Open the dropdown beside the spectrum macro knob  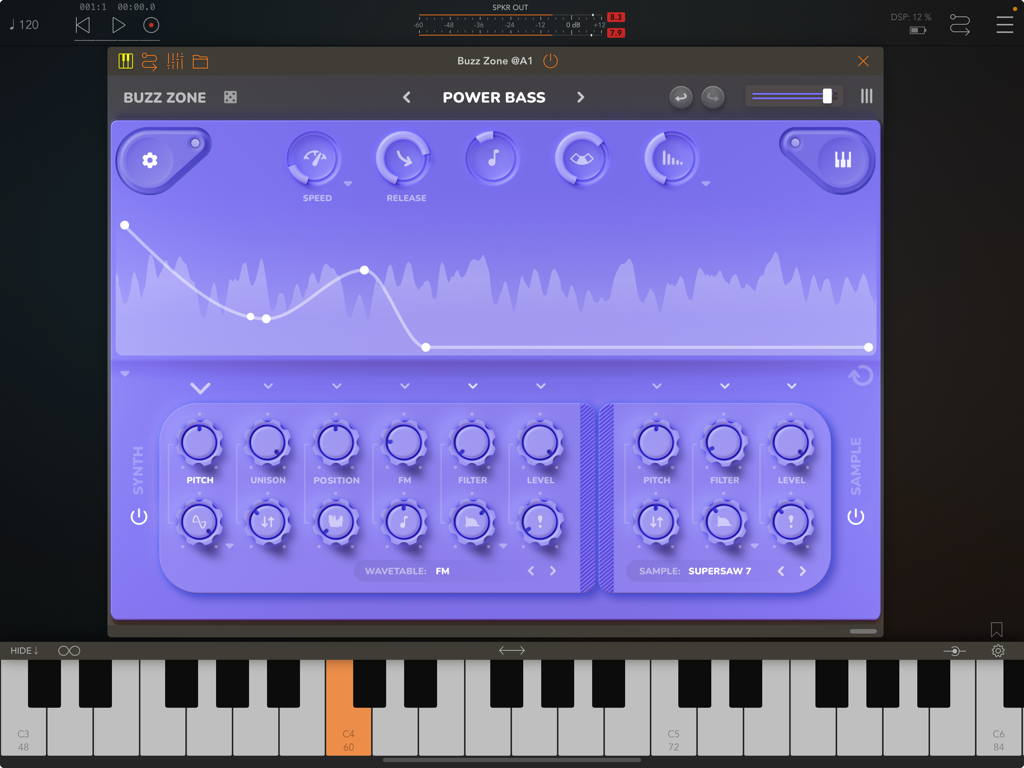coord(707,185)
